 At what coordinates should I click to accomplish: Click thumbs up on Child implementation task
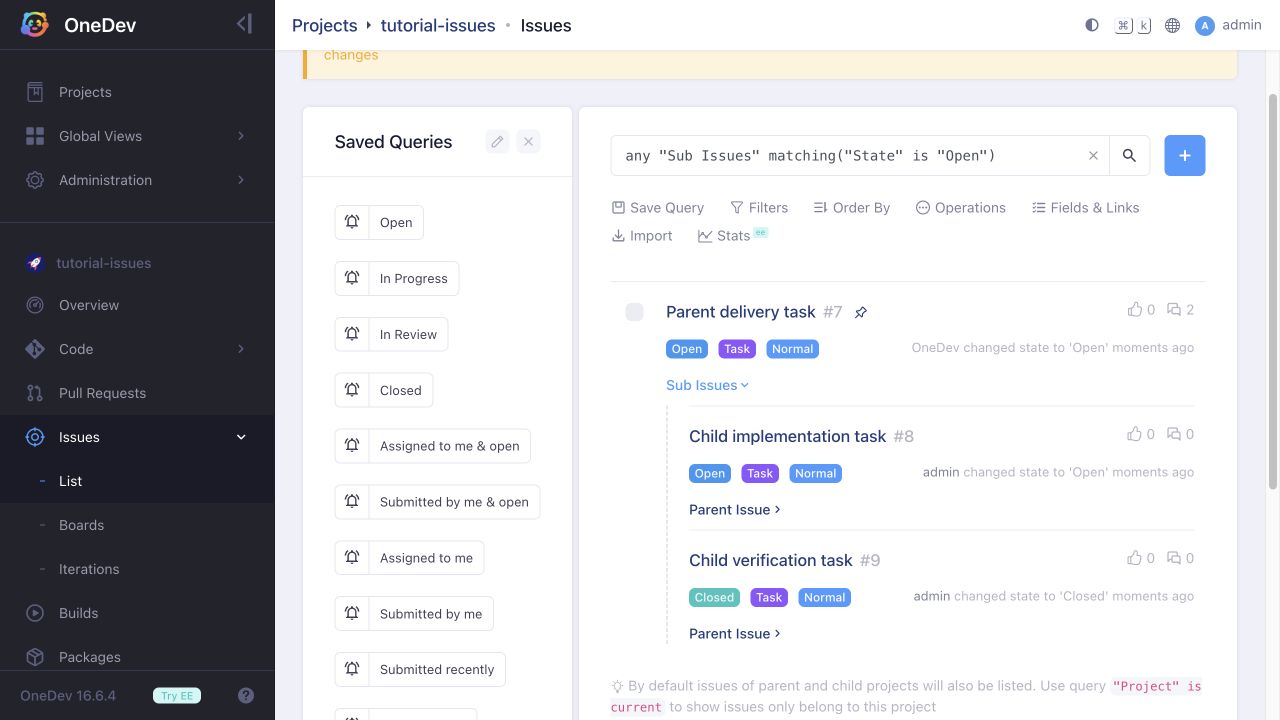(1134, 434)
